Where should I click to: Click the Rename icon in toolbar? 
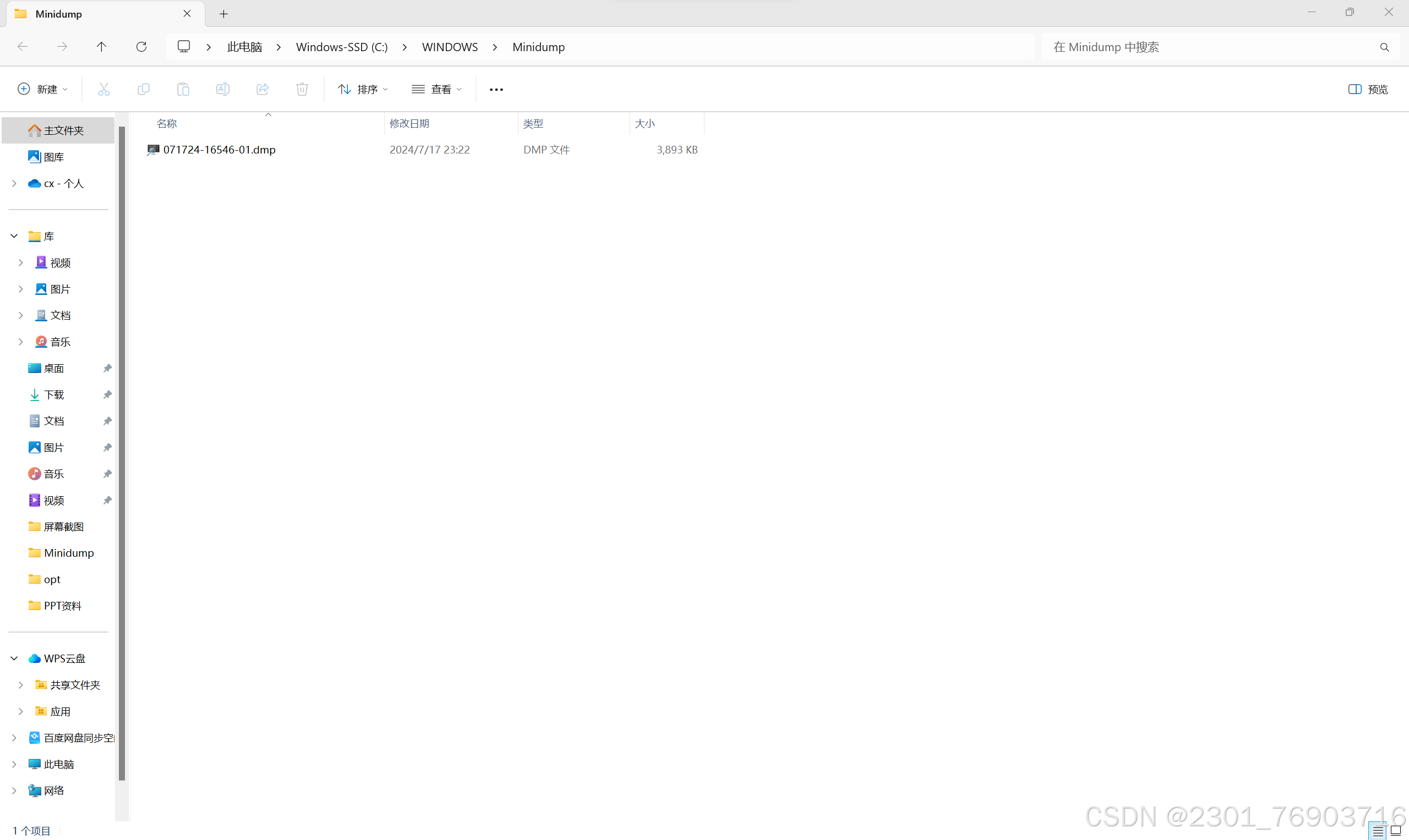tap(222, 89)
